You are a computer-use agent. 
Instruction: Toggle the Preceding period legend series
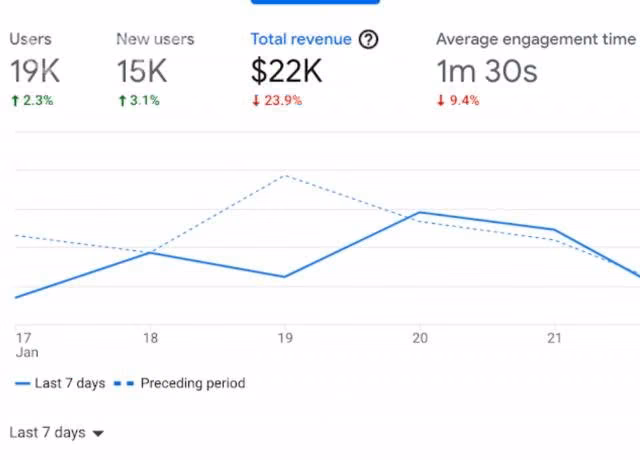pyautogui.click(x=180, y=383)
